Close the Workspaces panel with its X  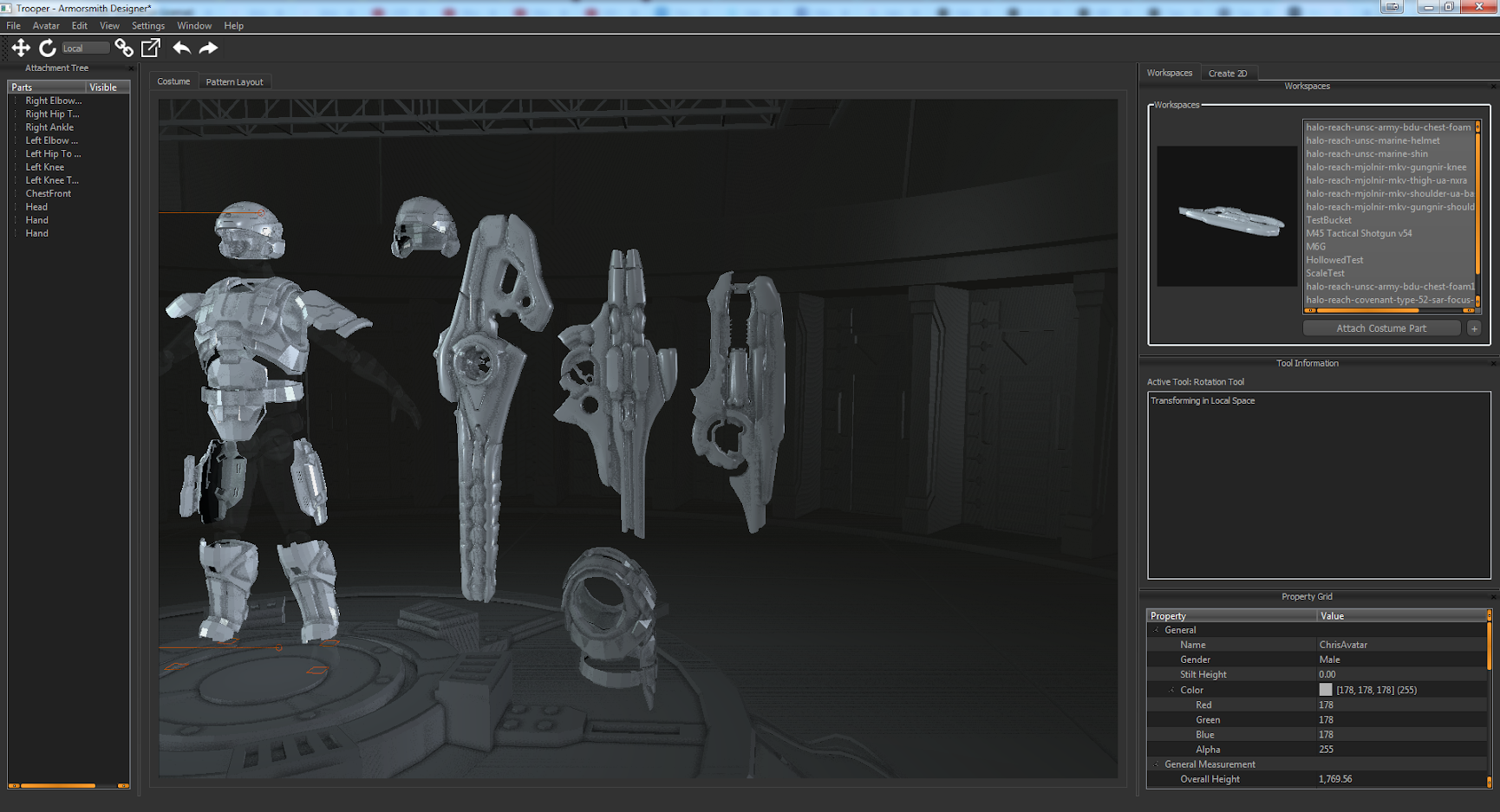pos(1493,87)
